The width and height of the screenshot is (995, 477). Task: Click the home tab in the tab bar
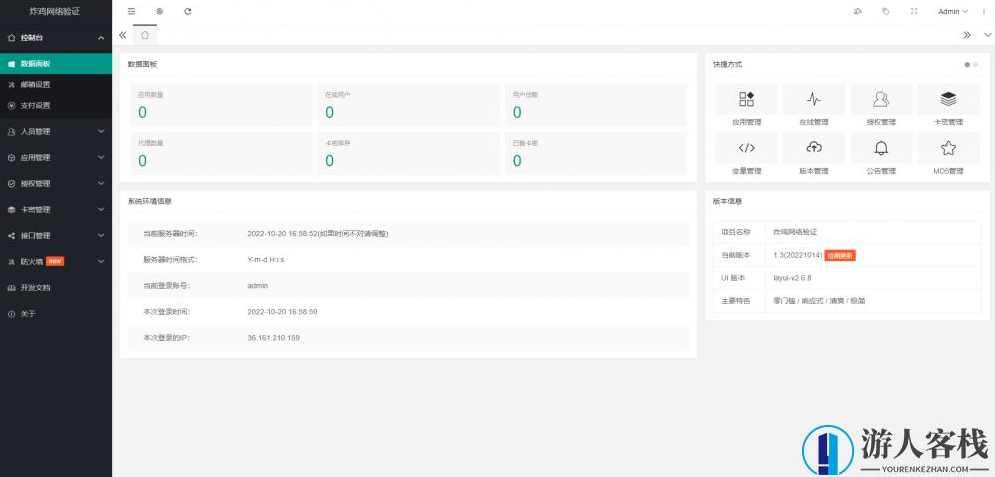tap(145, 34)
